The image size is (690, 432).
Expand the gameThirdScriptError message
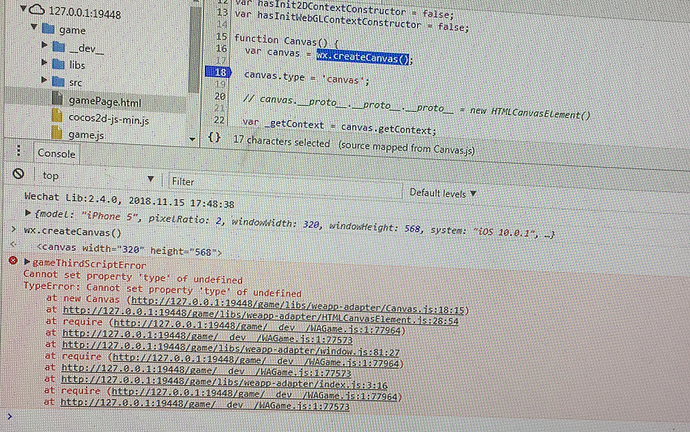coord(27,262)
